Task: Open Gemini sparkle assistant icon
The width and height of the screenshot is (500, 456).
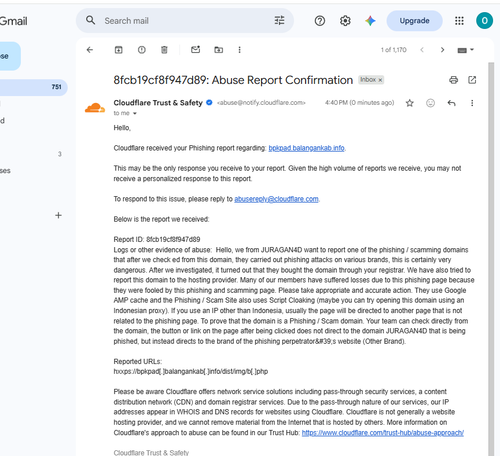Action: 370,21
